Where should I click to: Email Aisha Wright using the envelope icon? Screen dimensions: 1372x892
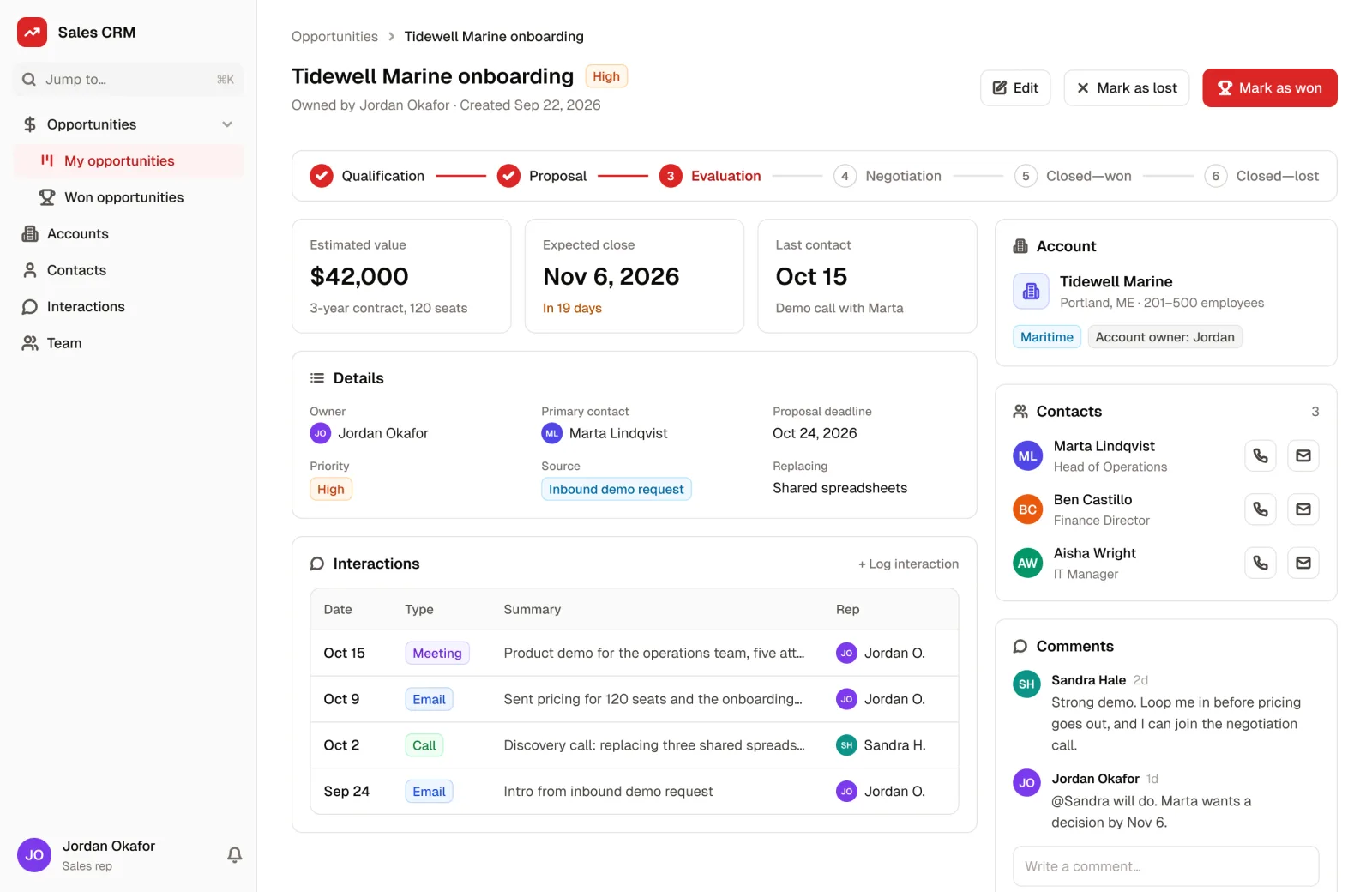[x=1303, y=563]
